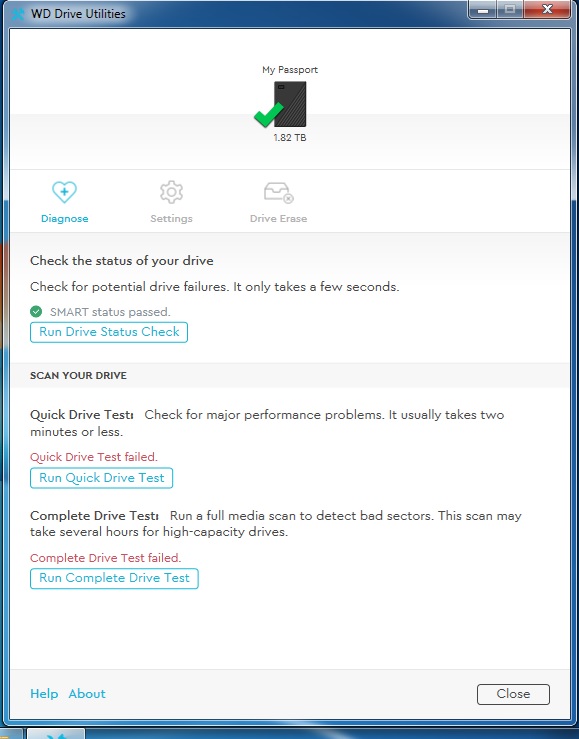Click 'Quick Drive Test failed.' message
The image size is (579, 739).
[94, 457]
